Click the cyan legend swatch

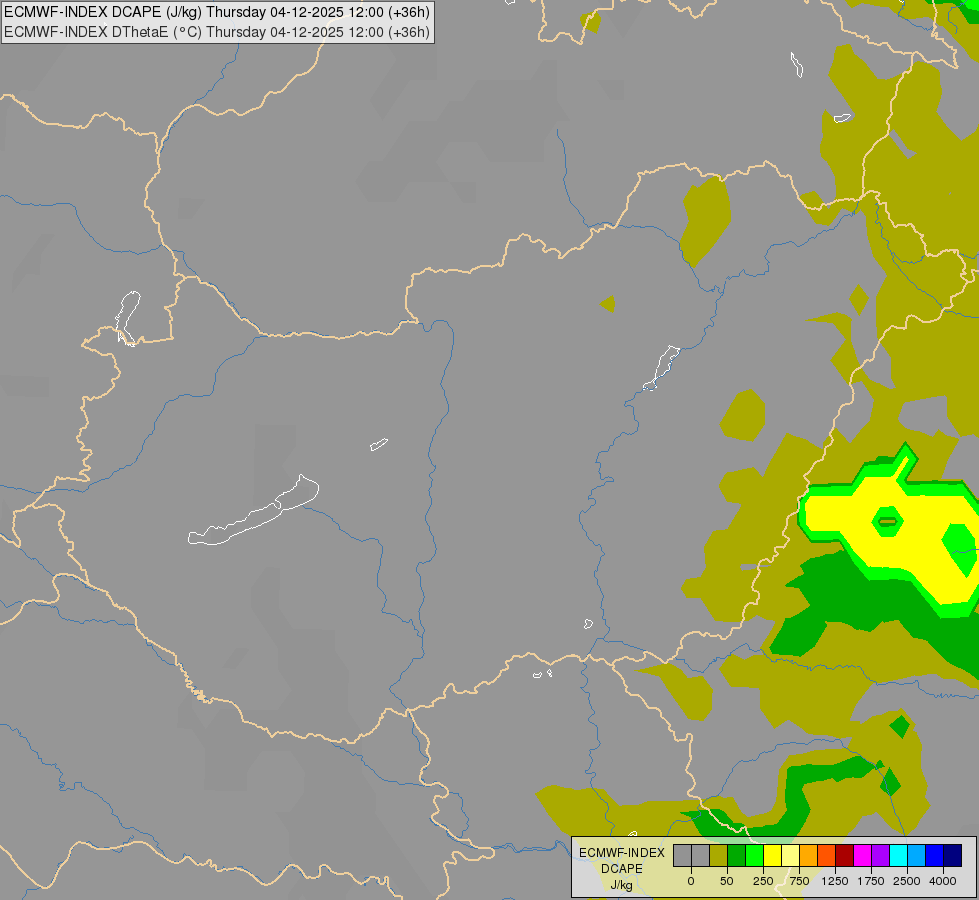click(898, 856)
